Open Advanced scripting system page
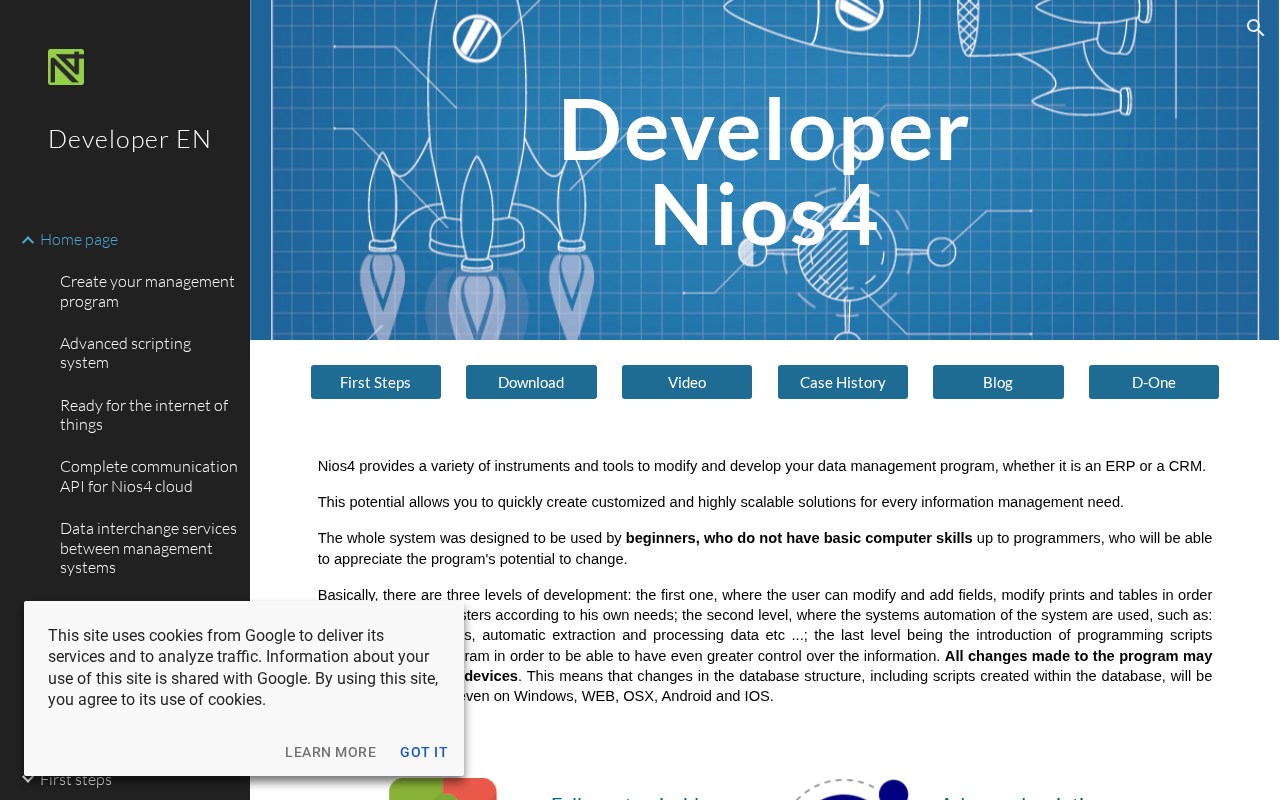 (125, 353)
